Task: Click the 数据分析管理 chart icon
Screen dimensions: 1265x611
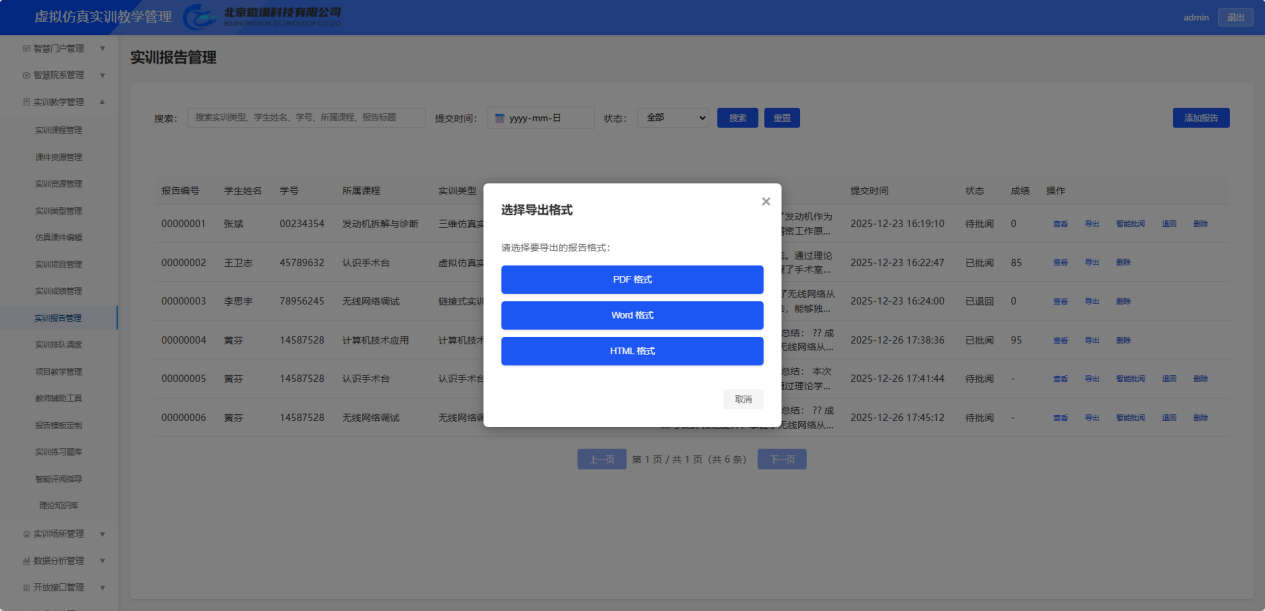Action: point(26,561)
